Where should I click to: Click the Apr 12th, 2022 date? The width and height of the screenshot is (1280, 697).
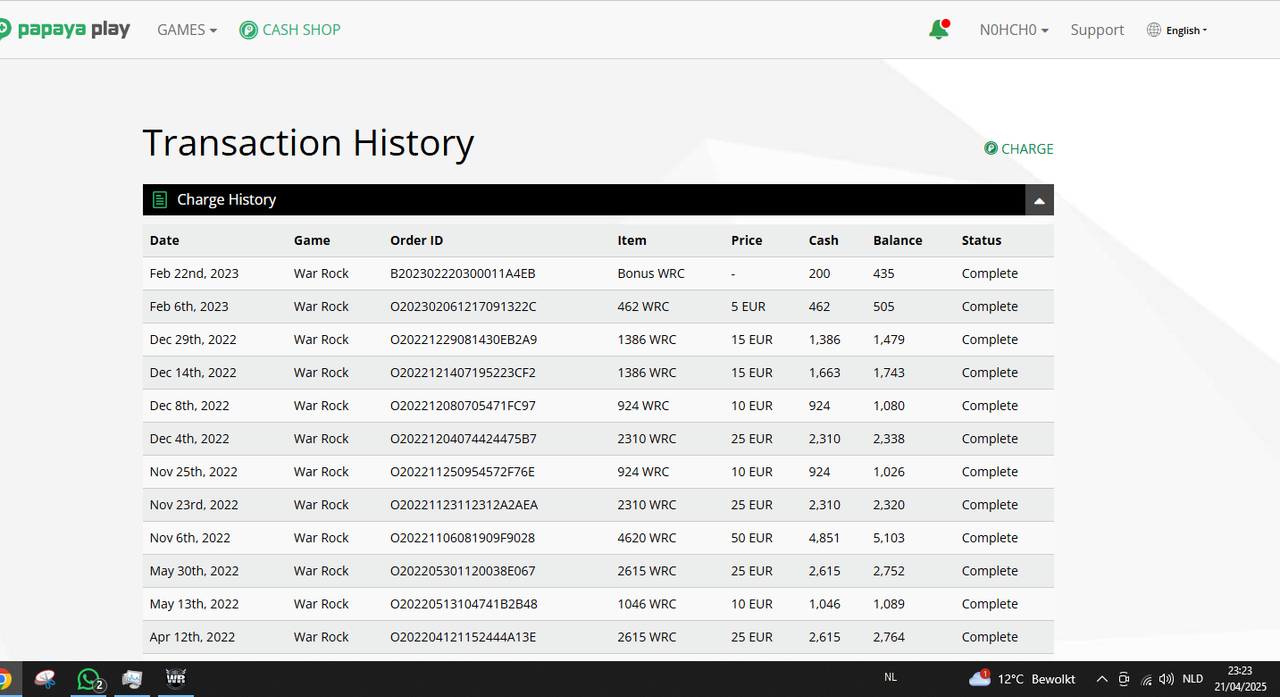(192, 636)
